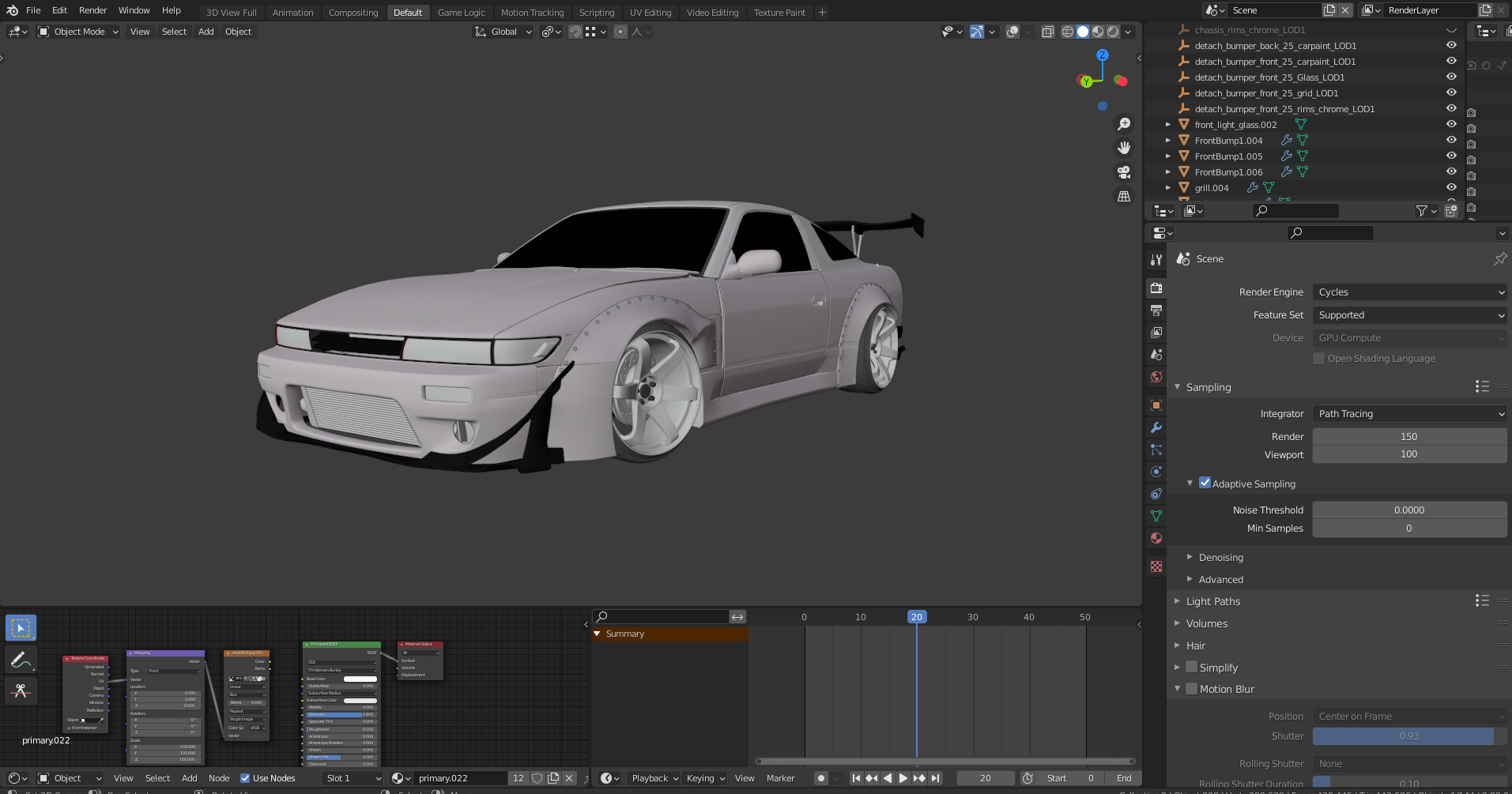
Task: Open the World properties tab
Action: tap(1156, 377)
